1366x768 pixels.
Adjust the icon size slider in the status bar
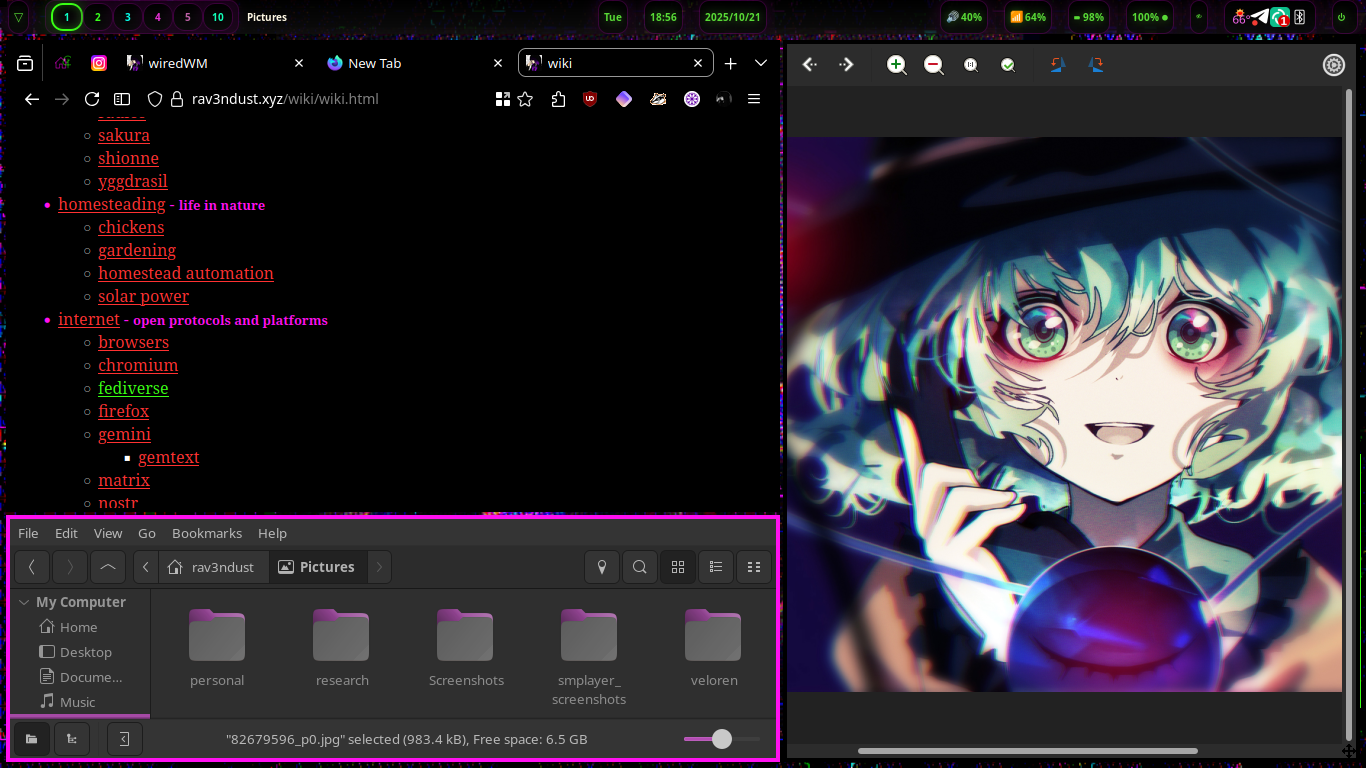click(722, 739)
